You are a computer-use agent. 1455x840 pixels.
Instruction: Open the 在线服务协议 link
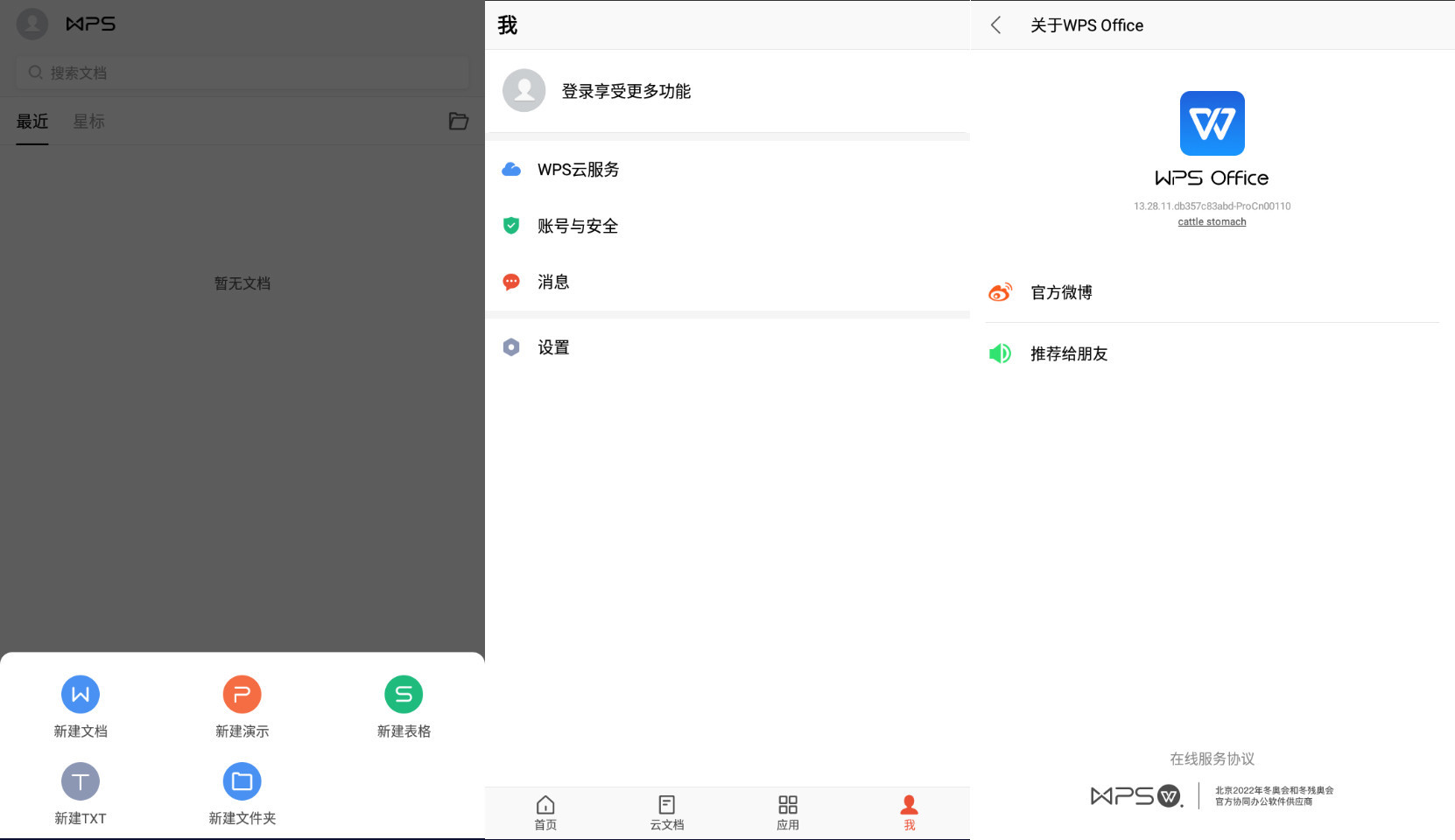(1212, 759)
